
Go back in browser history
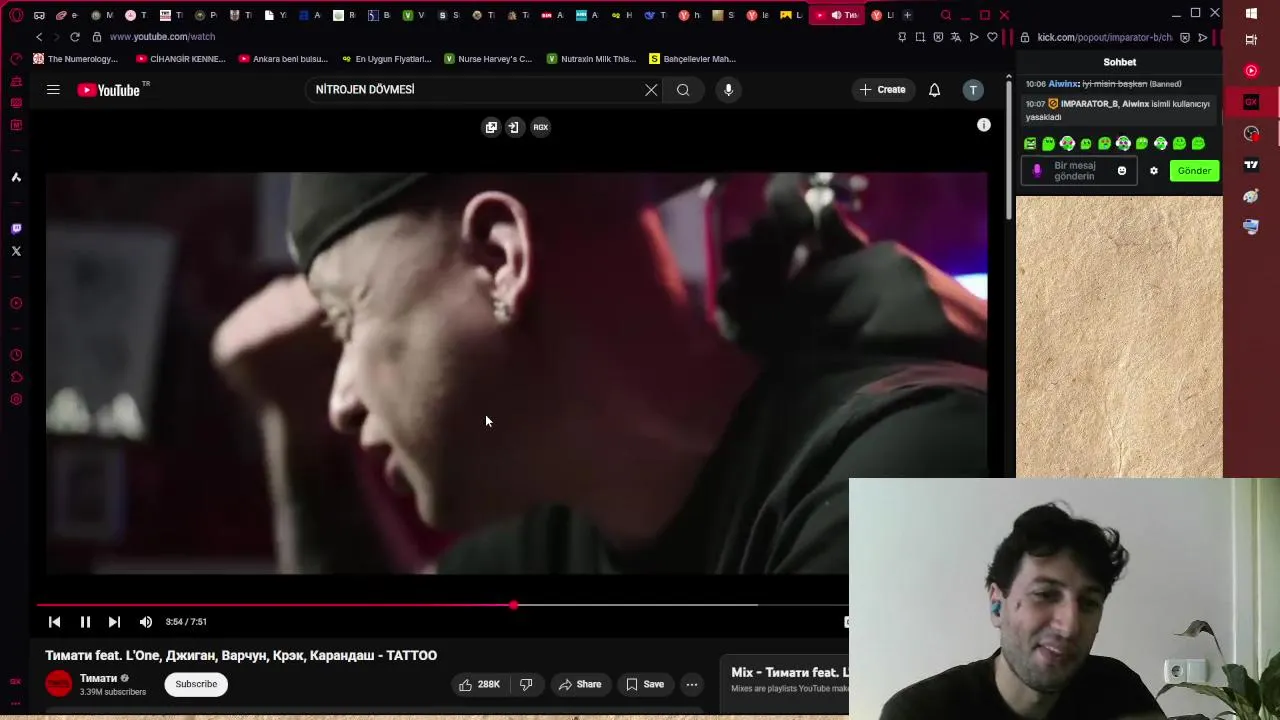(x=39, y=37)
